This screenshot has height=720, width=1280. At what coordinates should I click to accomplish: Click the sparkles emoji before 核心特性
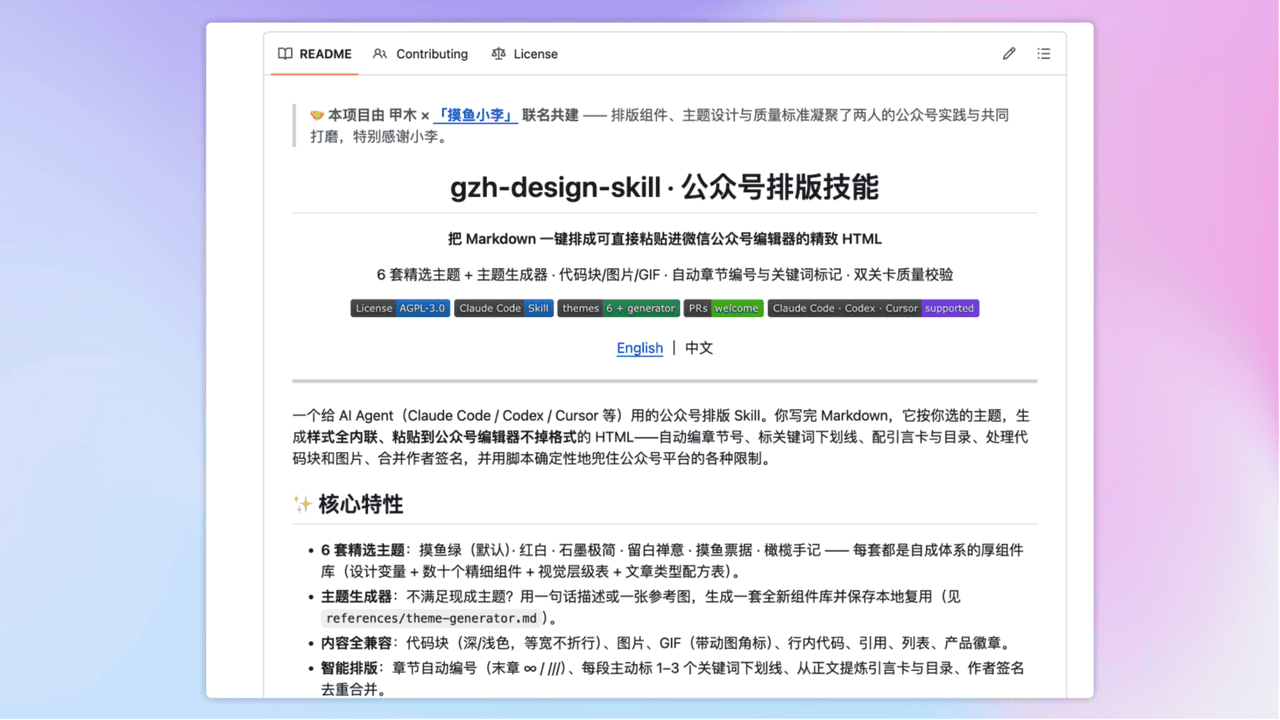(x=303, y=504)
